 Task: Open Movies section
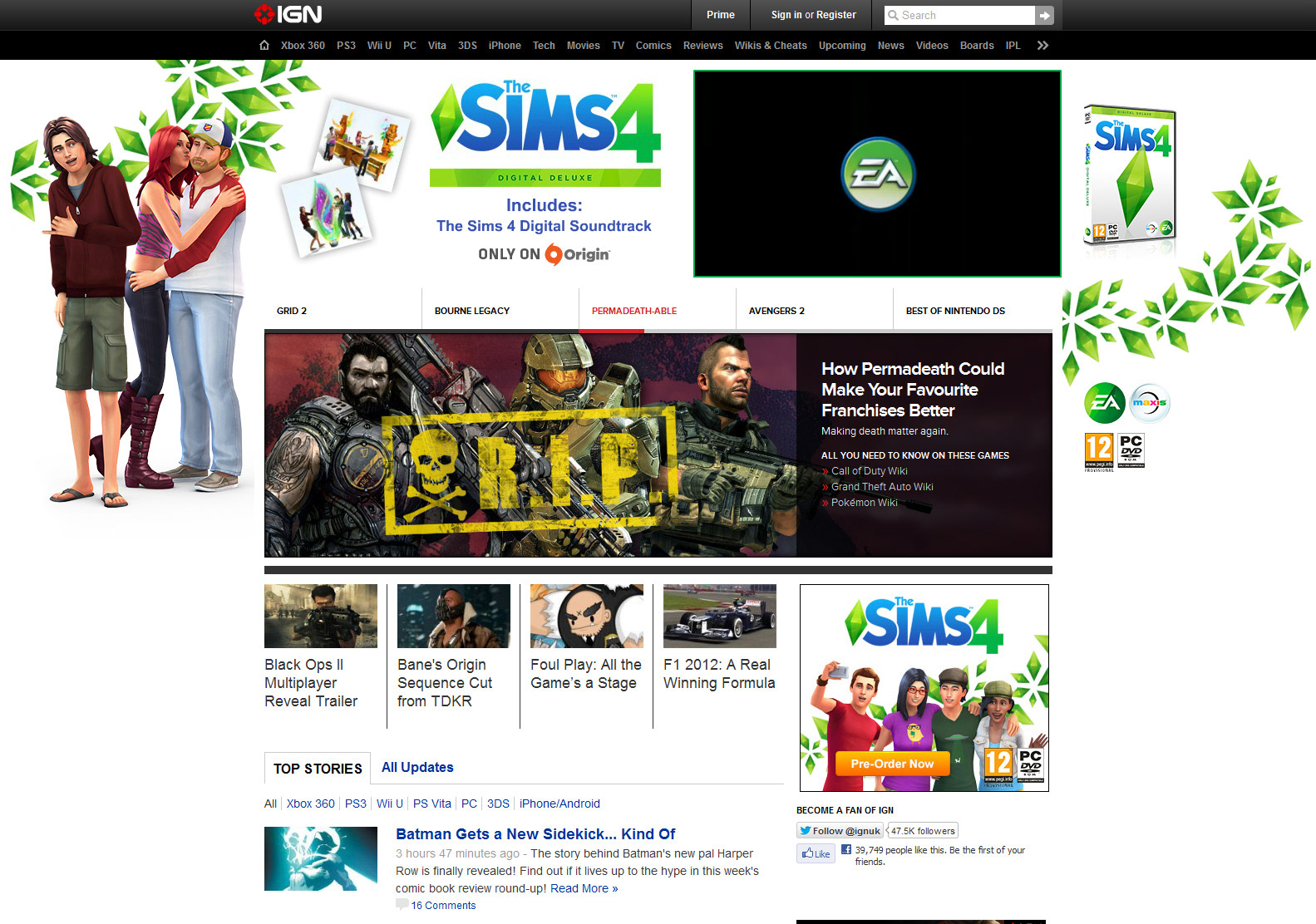point(583,46)
